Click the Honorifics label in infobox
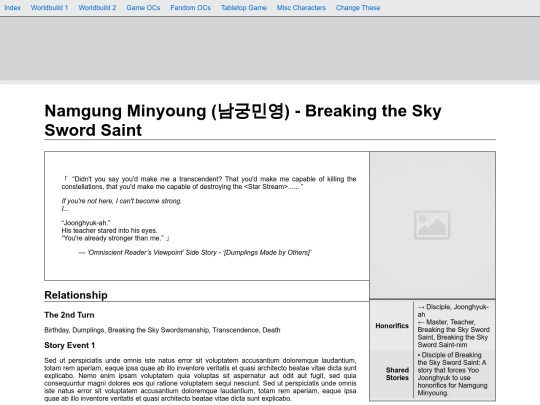Image resolution: width=540 pixels, height=405 pixels. point(392,326)
